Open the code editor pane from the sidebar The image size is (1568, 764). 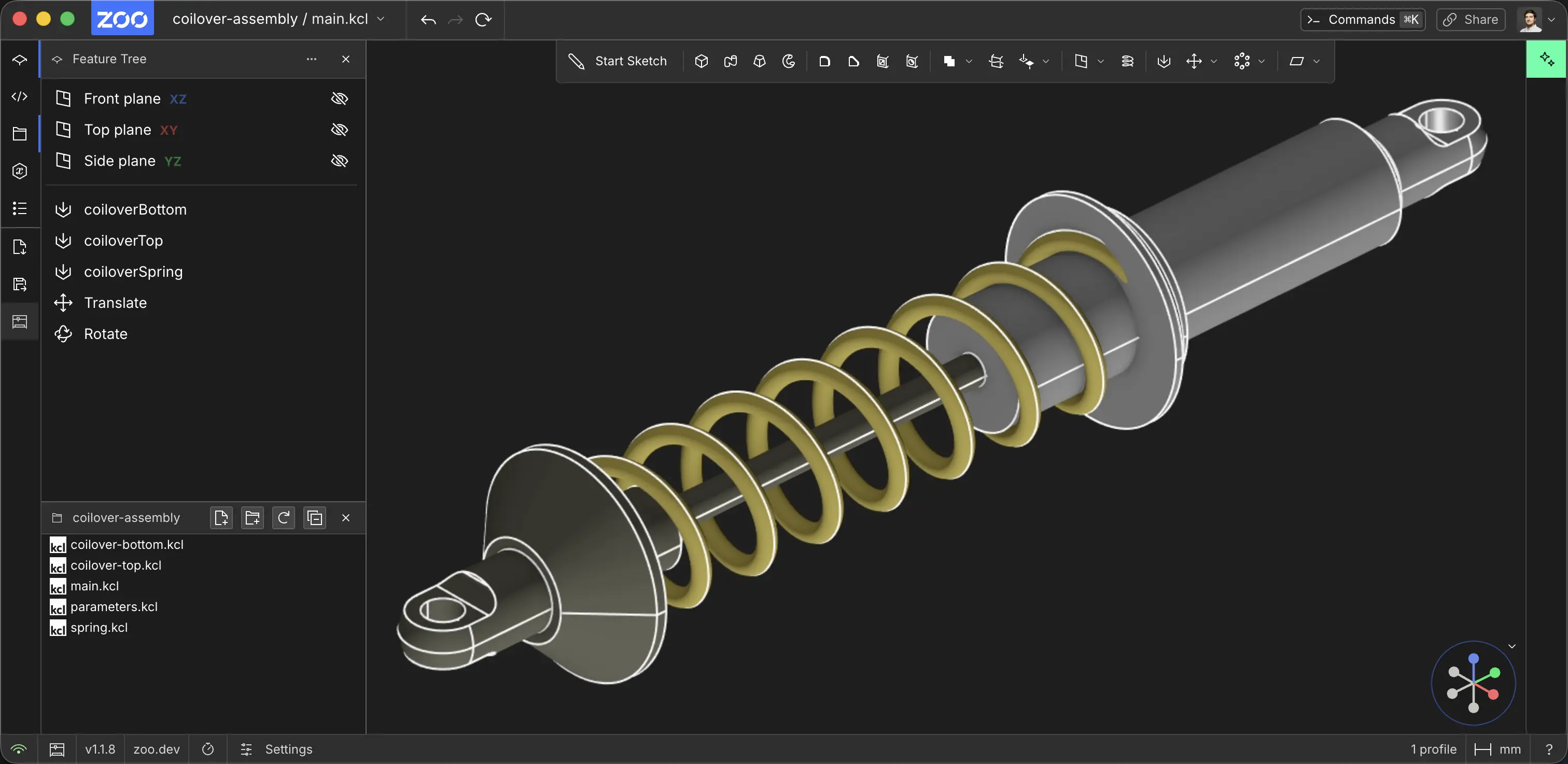pos(20,96)
